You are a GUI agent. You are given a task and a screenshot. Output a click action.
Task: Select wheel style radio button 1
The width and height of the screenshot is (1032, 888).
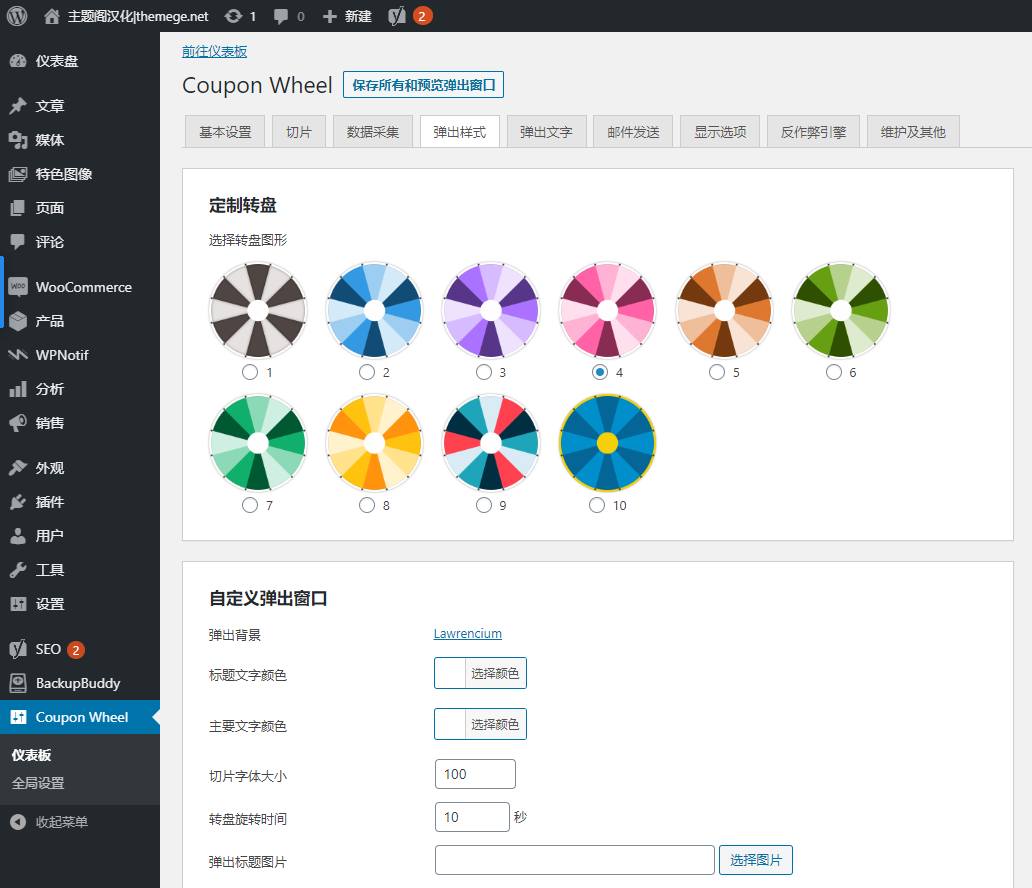coord(250,372)
